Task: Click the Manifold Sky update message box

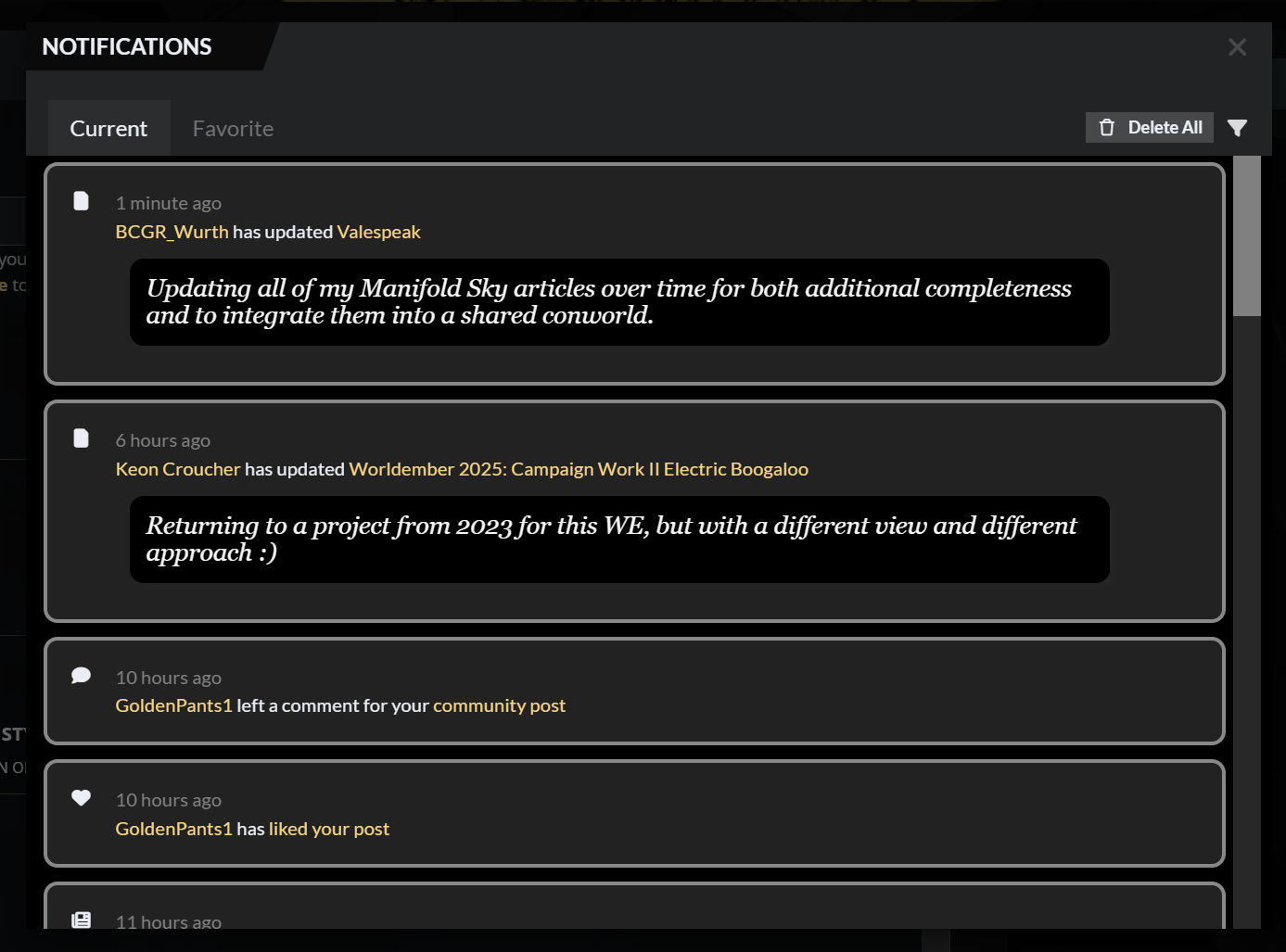Action: click(x=618, y=302)
